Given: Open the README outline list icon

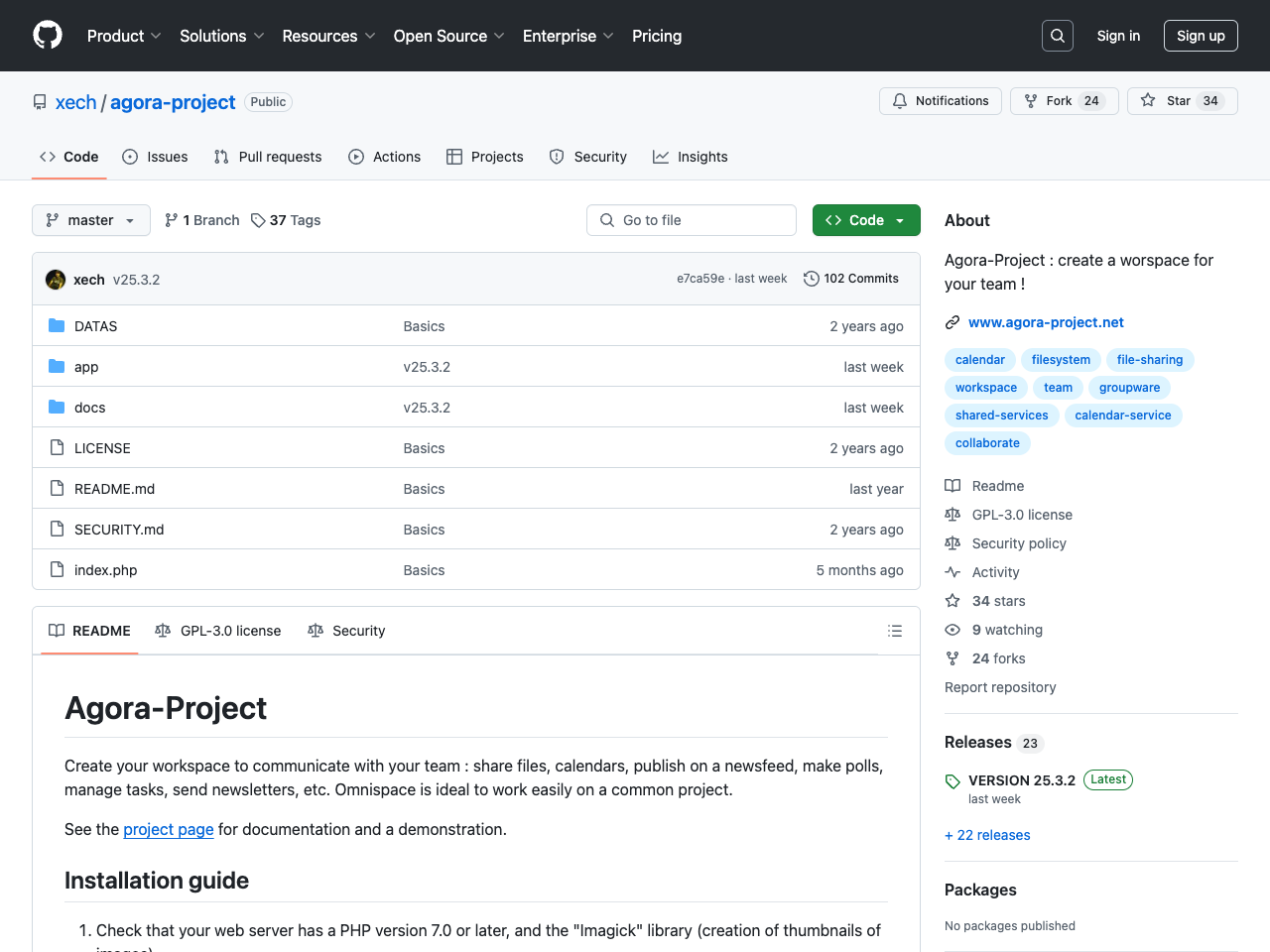Looking at the screenshot, I should point(895,631).
